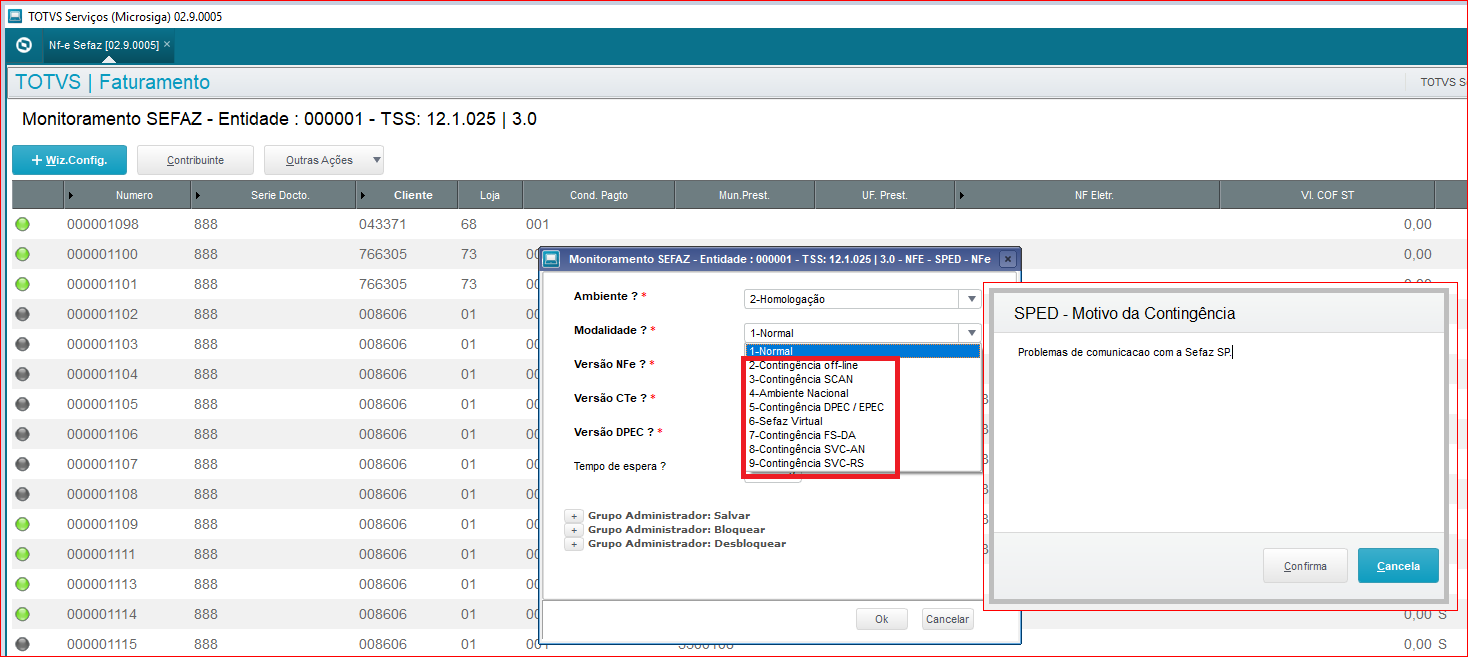Click the green status icon for note 000001100

pyautogui.click(x=23, y=254)
